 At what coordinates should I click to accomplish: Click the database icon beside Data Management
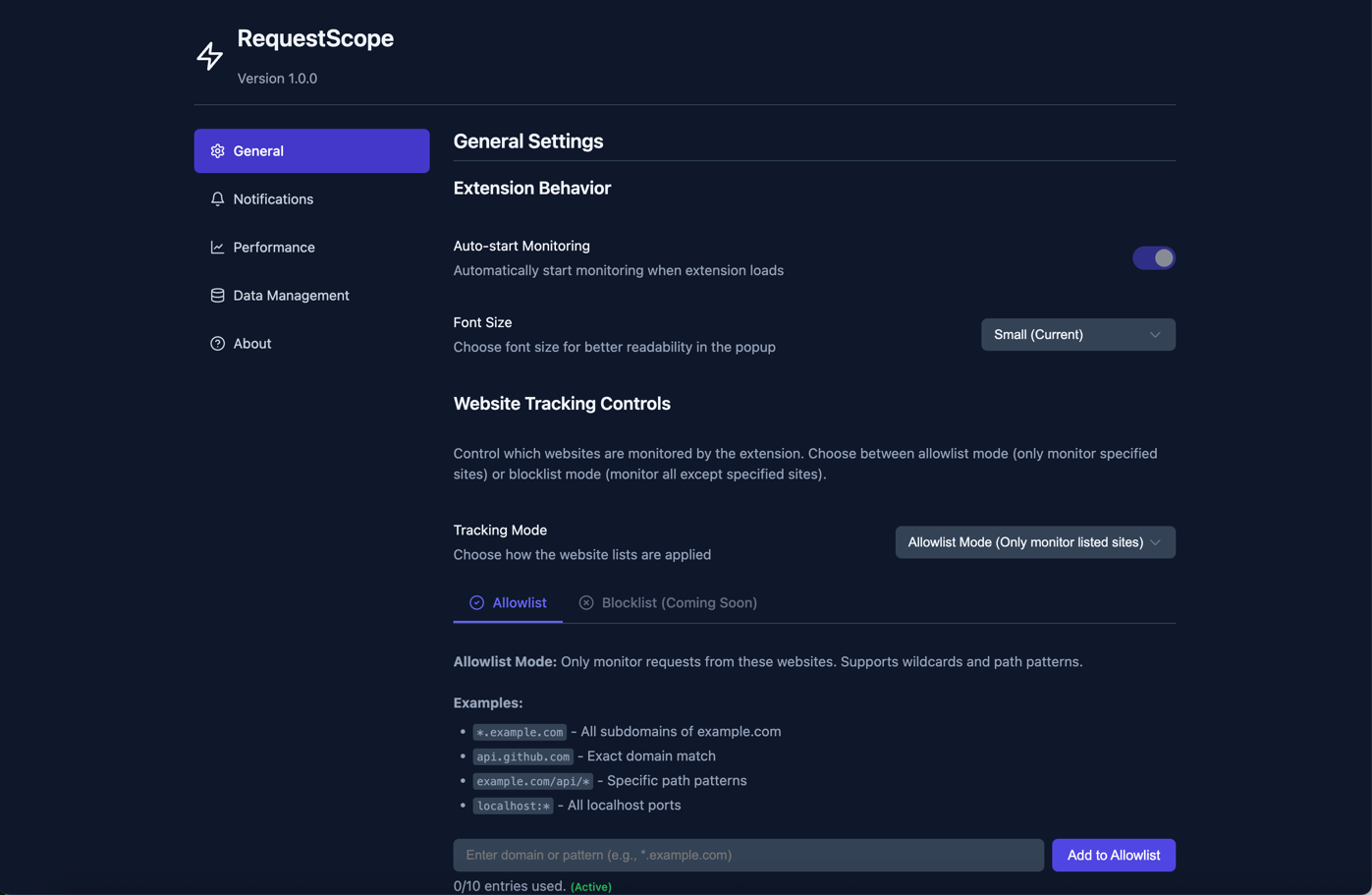pyautogui.click(x=217, y=295)
